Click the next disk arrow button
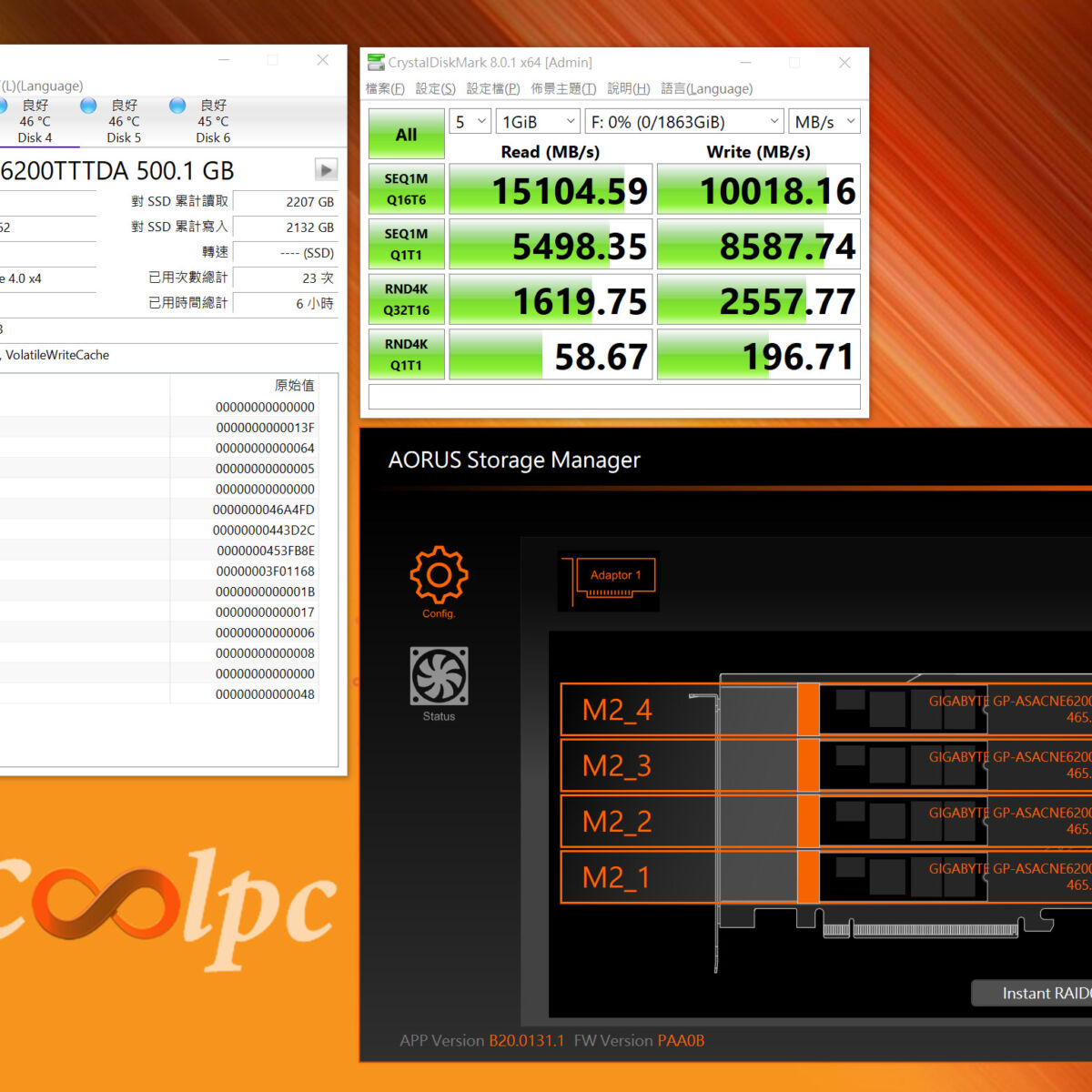1092x1092 pixels. point(326,169)
